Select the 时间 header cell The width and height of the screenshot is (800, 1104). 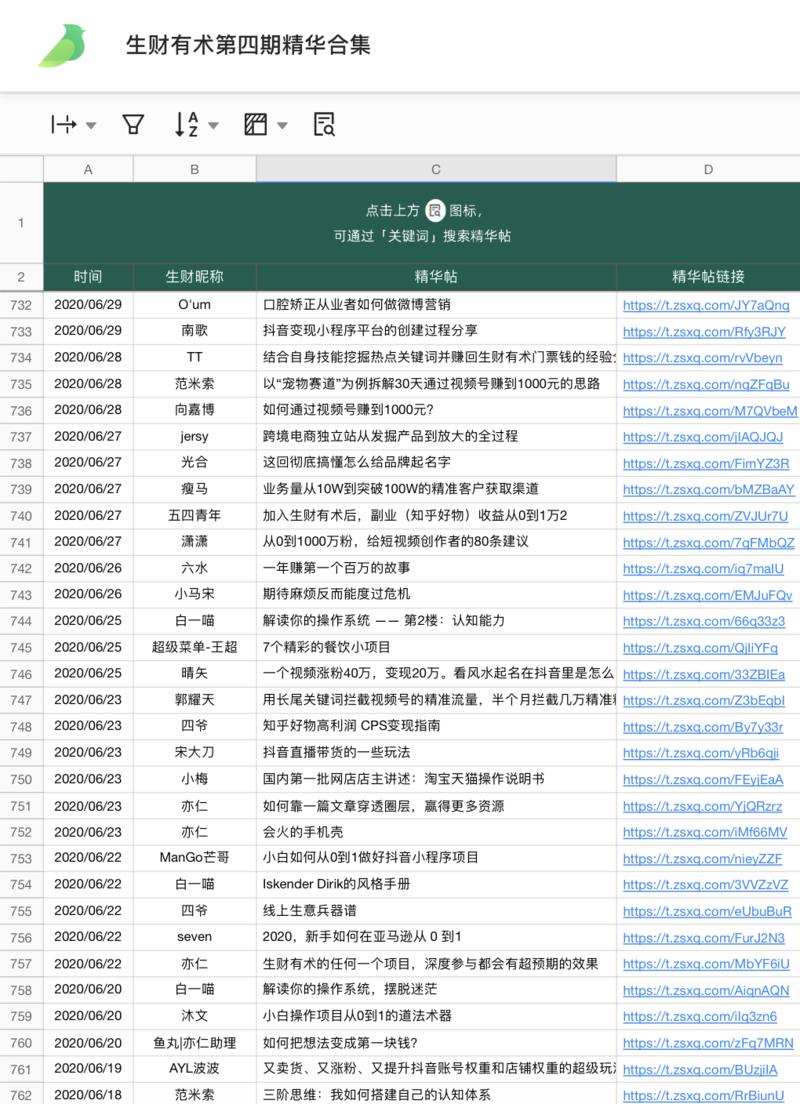coord(88,277)
